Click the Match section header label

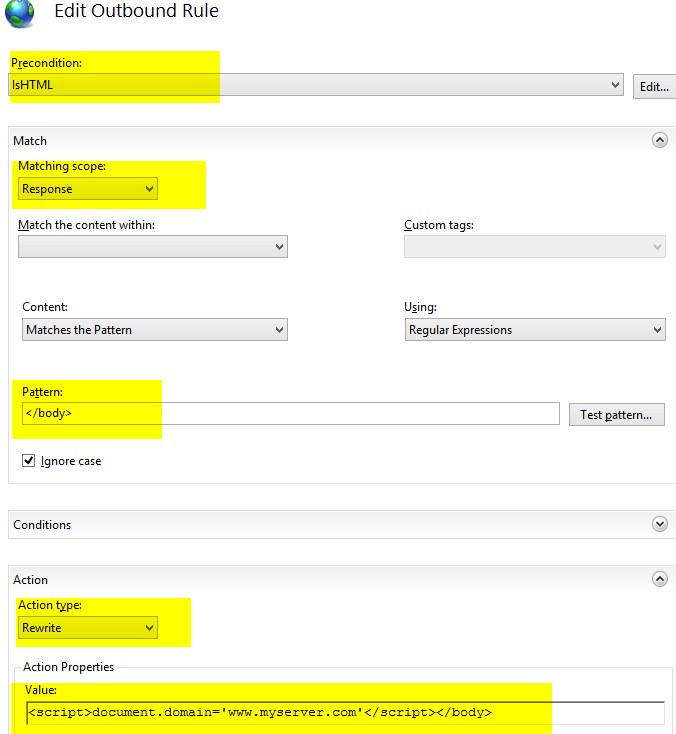pos(30,141)
